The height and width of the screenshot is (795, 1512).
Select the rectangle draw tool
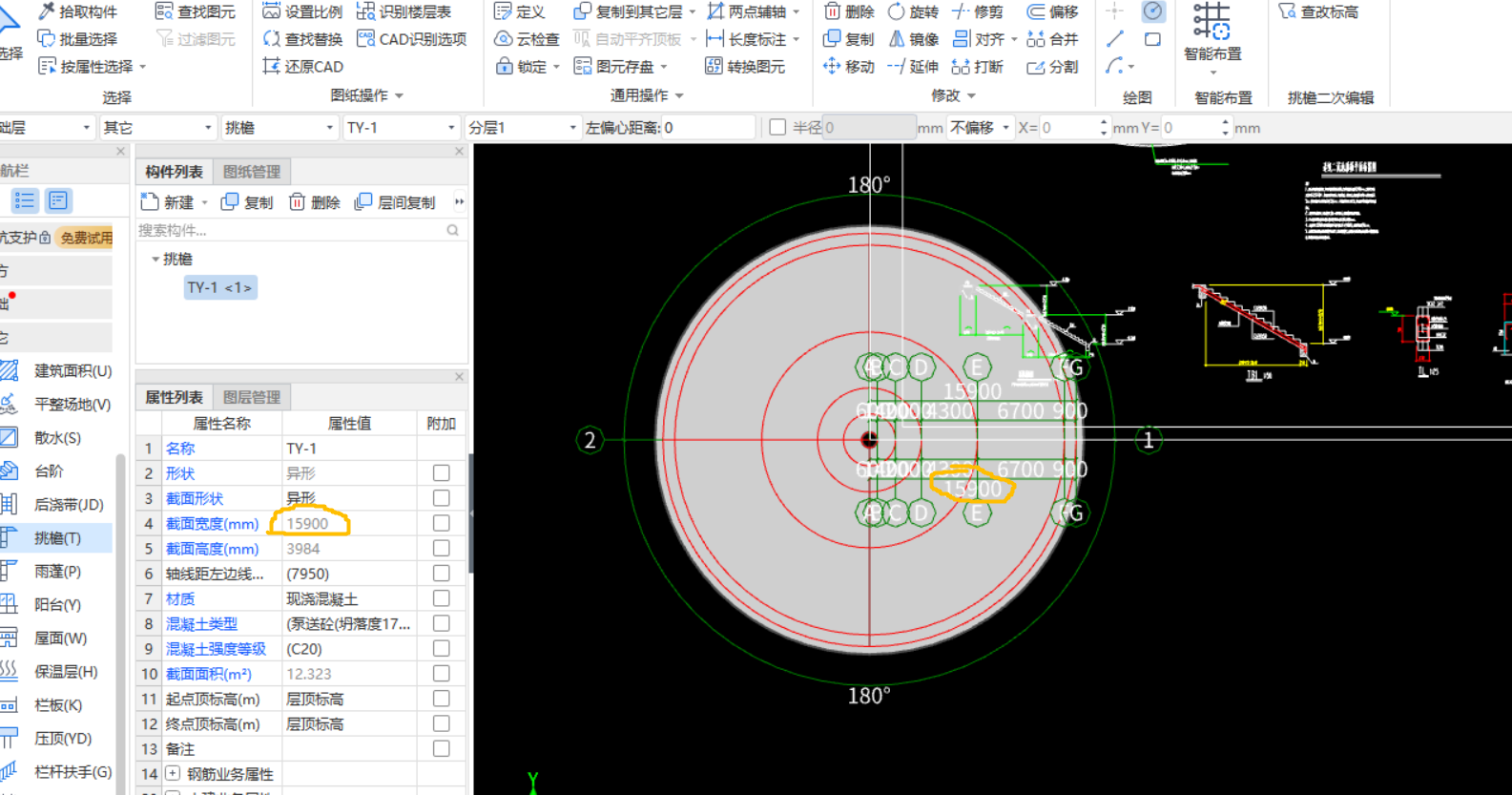[1152, 40]
